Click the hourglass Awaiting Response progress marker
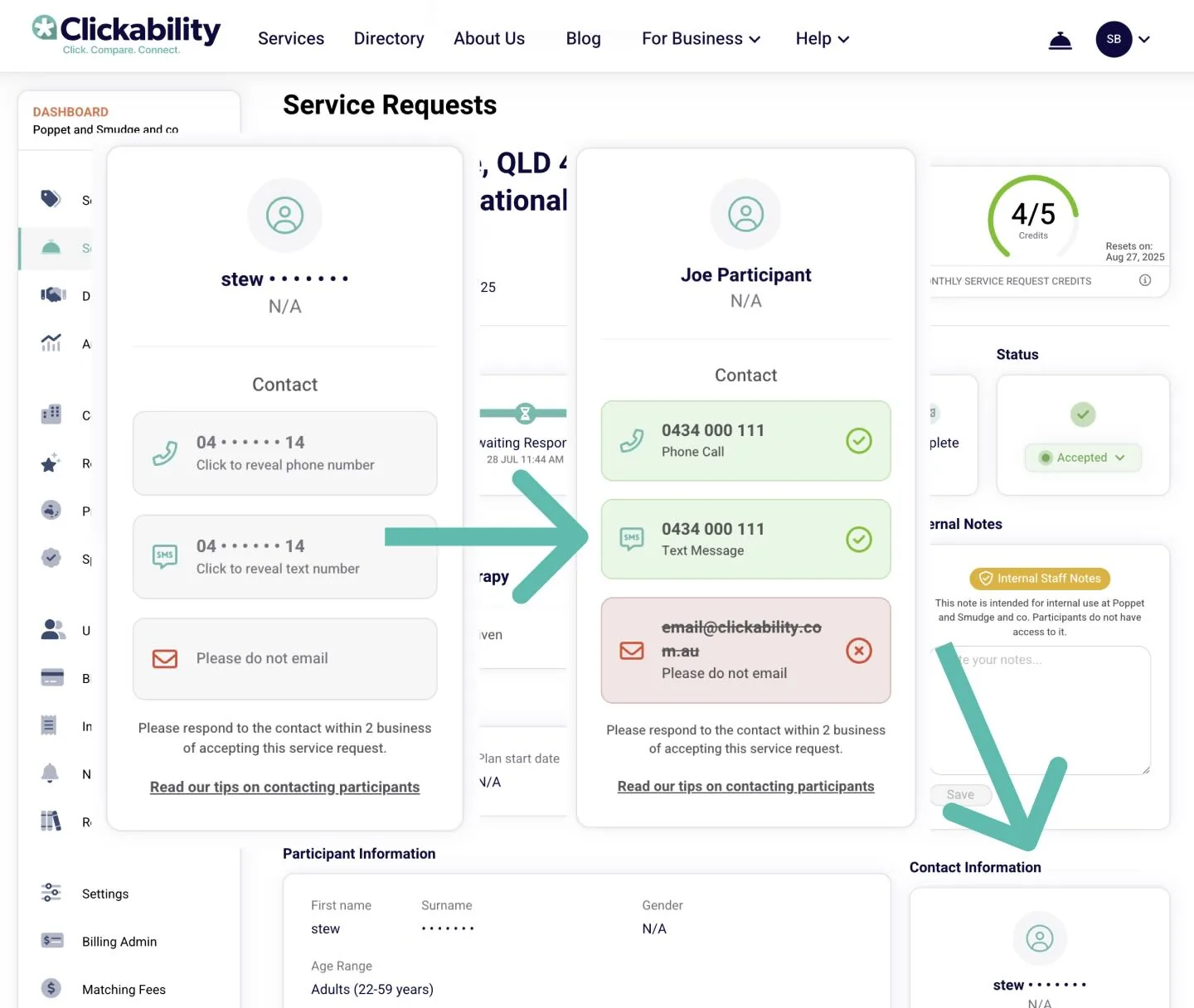The height and width of the screenshot is (1008, 1194). click(525, 413)
